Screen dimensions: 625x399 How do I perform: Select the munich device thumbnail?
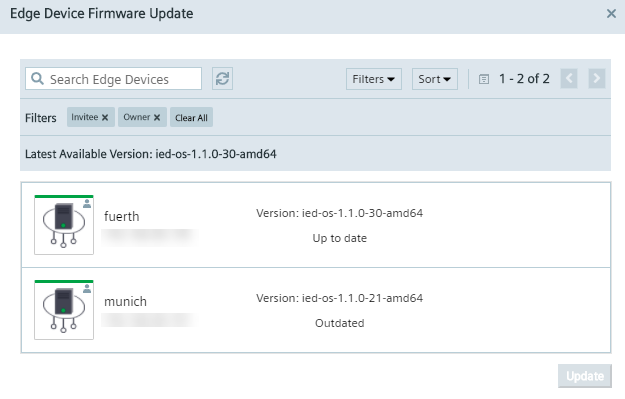[64, 310]
